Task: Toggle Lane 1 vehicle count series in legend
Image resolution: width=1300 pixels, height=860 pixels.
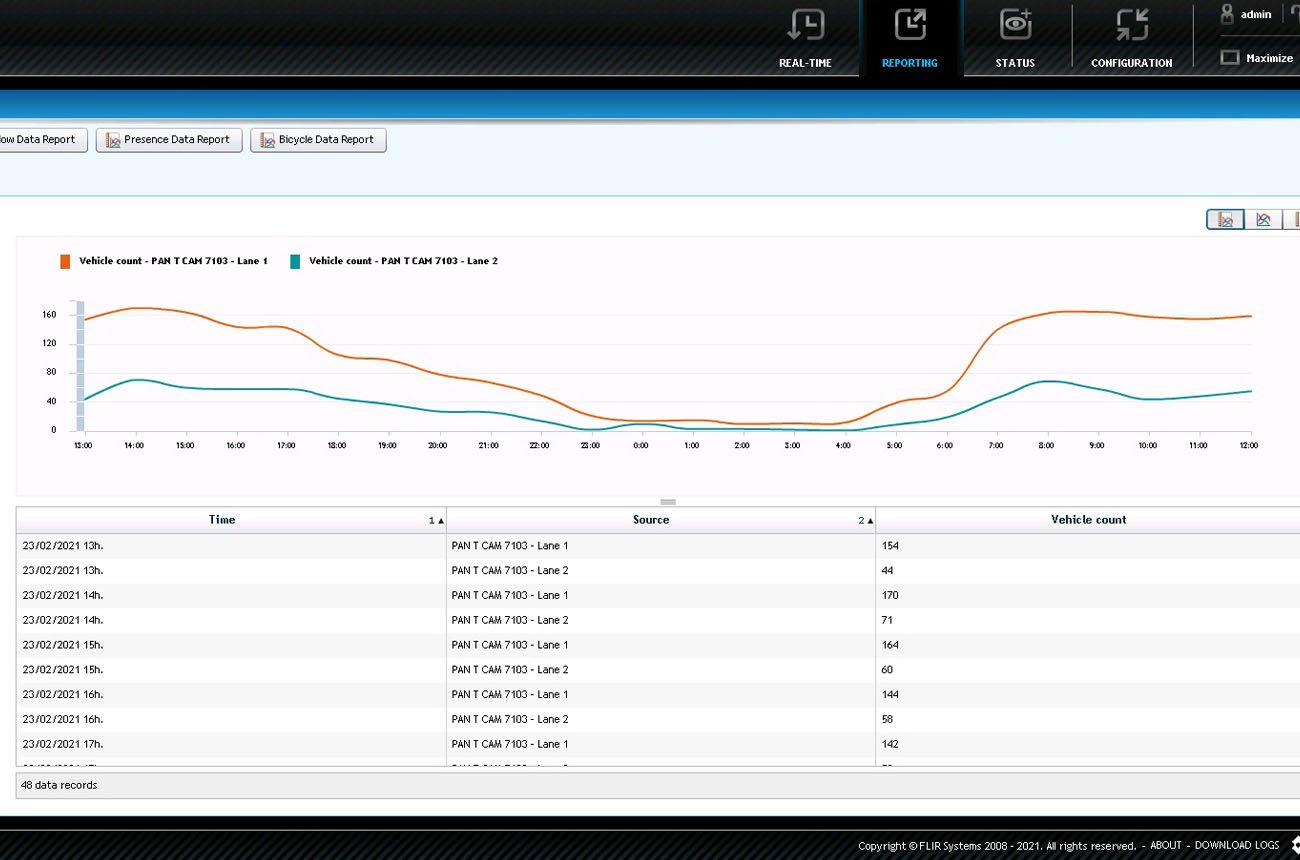Action: (x=173, y=261)
